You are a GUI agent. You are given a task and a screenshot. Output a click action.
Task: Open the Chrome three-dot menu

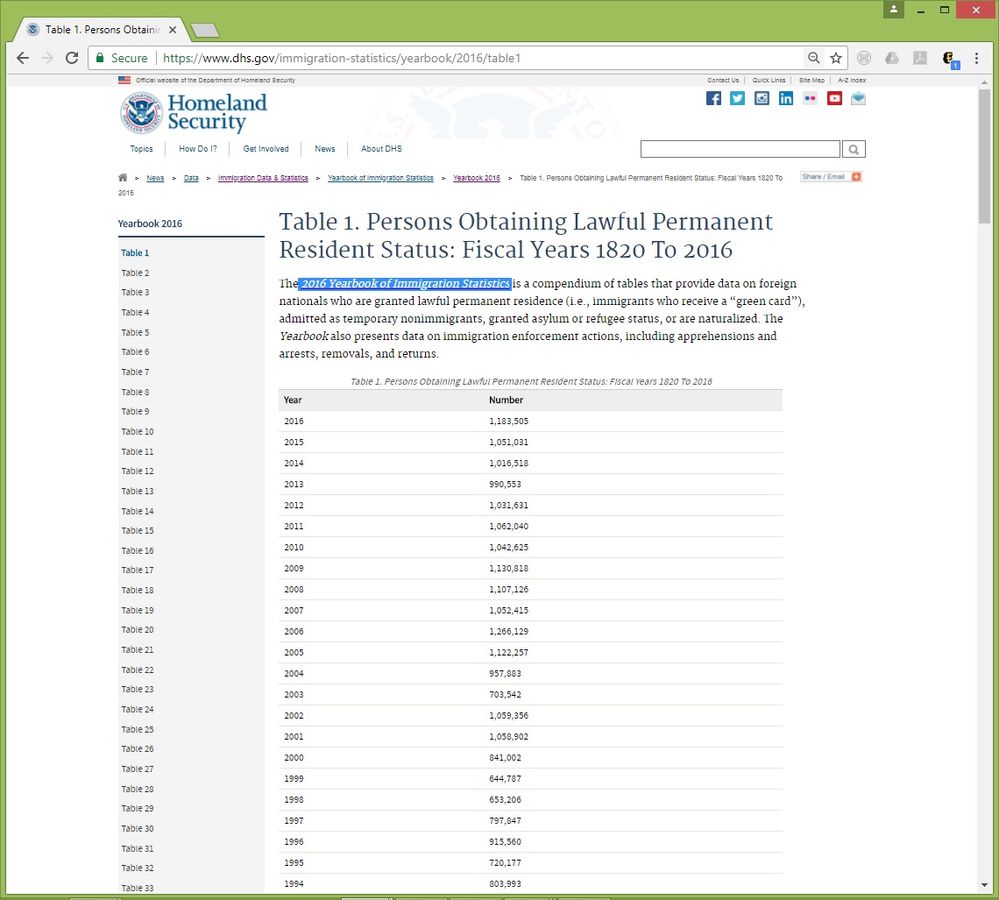point(976,58)
